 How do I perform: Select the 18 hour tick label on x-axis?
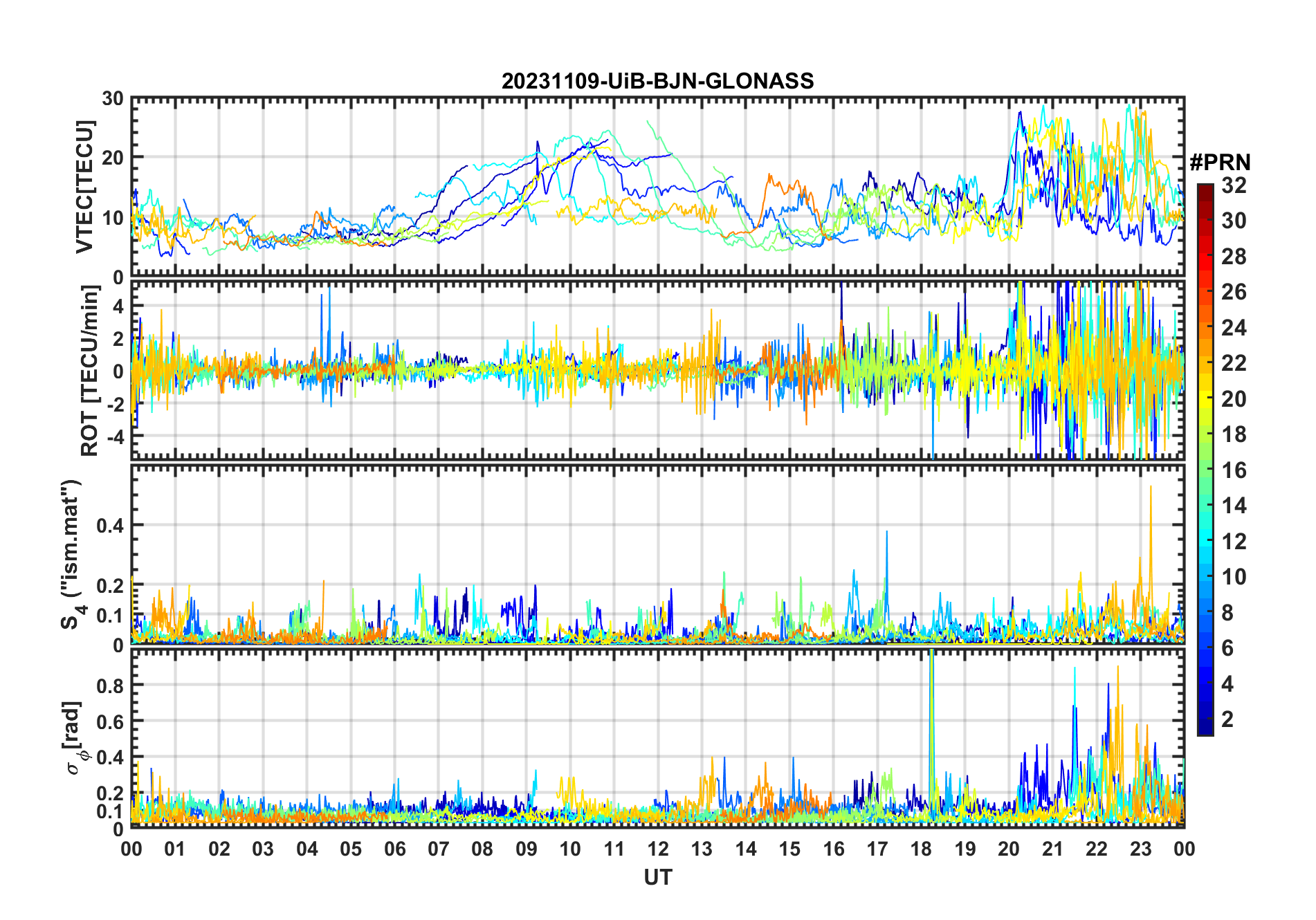(x=921, y=849)
